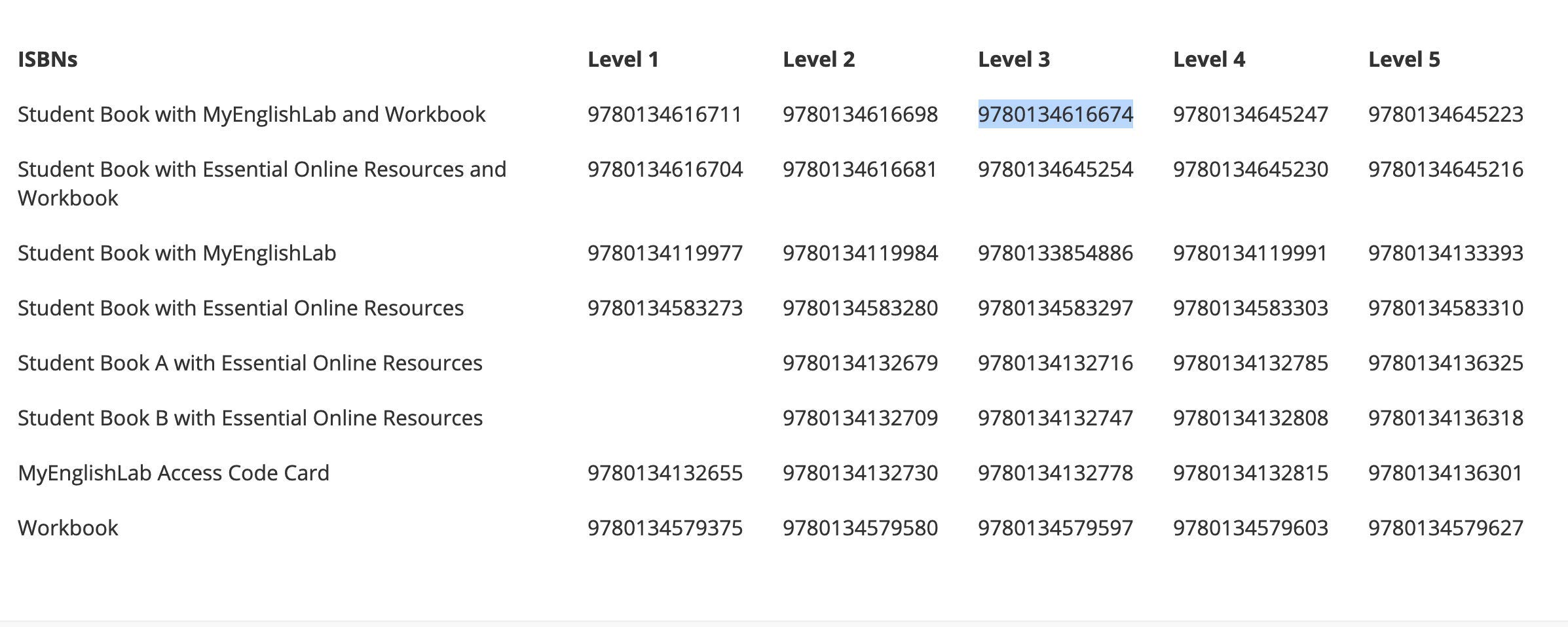
Task: Click the Student Book B row label
Action: coord(250,418)
